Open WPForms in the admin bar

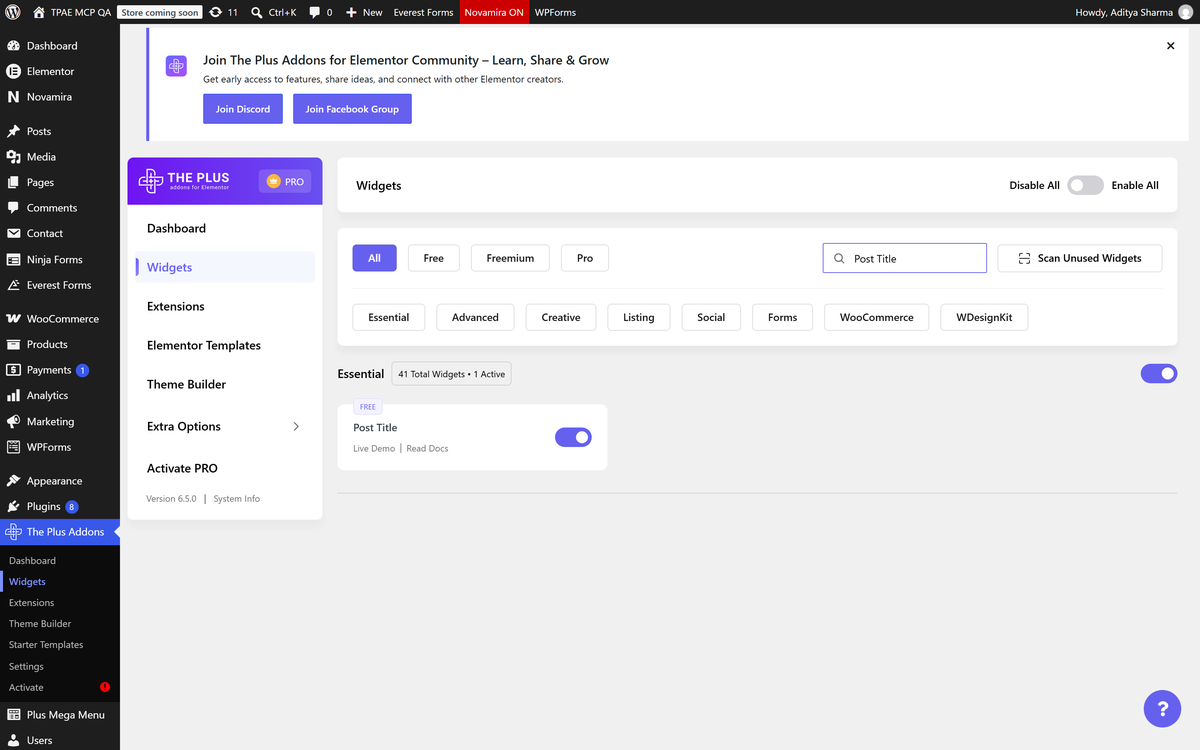[x=556, y=12]
